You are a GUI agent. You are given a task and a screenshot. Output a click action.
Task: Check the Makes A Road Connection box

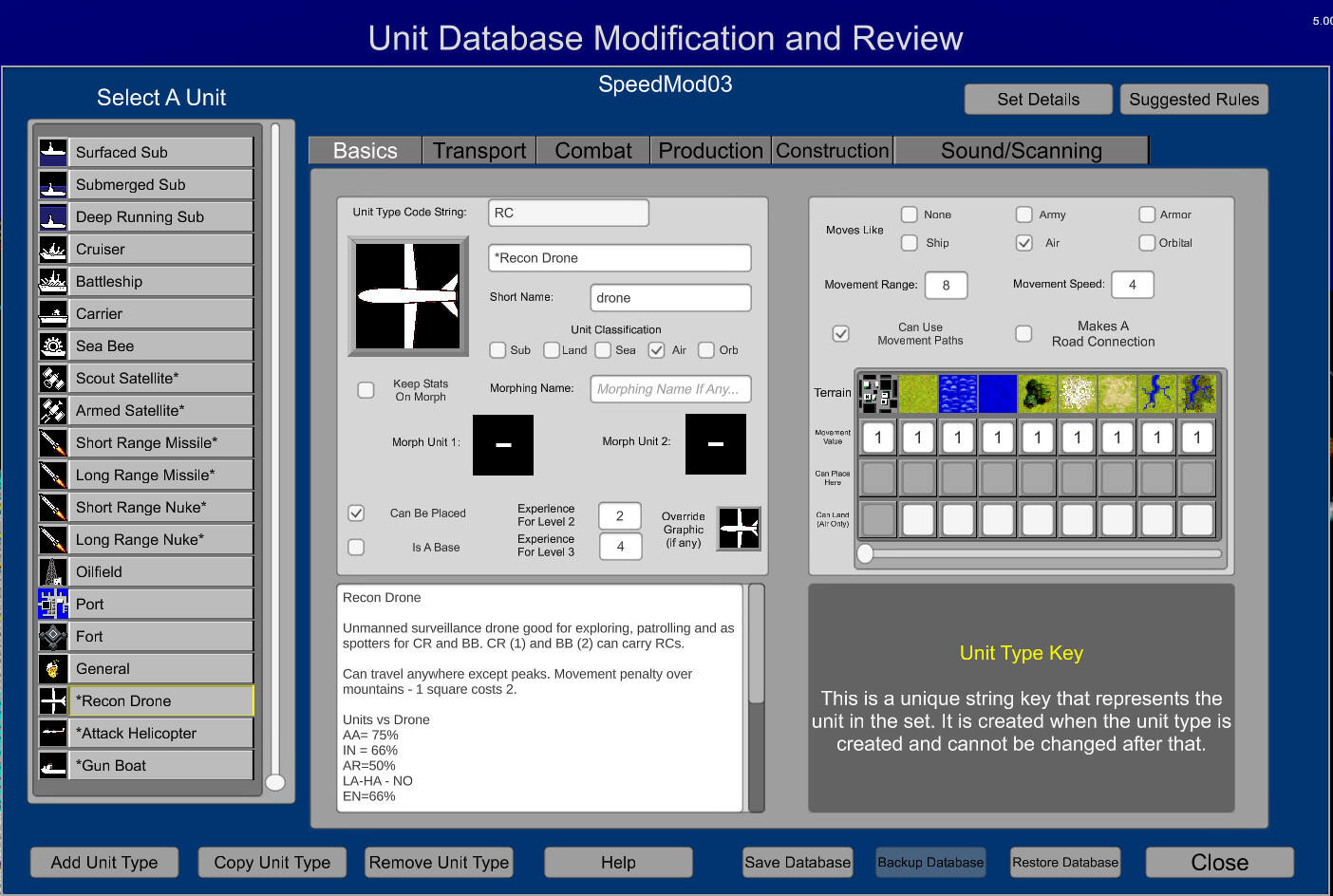coord(1023,334)
